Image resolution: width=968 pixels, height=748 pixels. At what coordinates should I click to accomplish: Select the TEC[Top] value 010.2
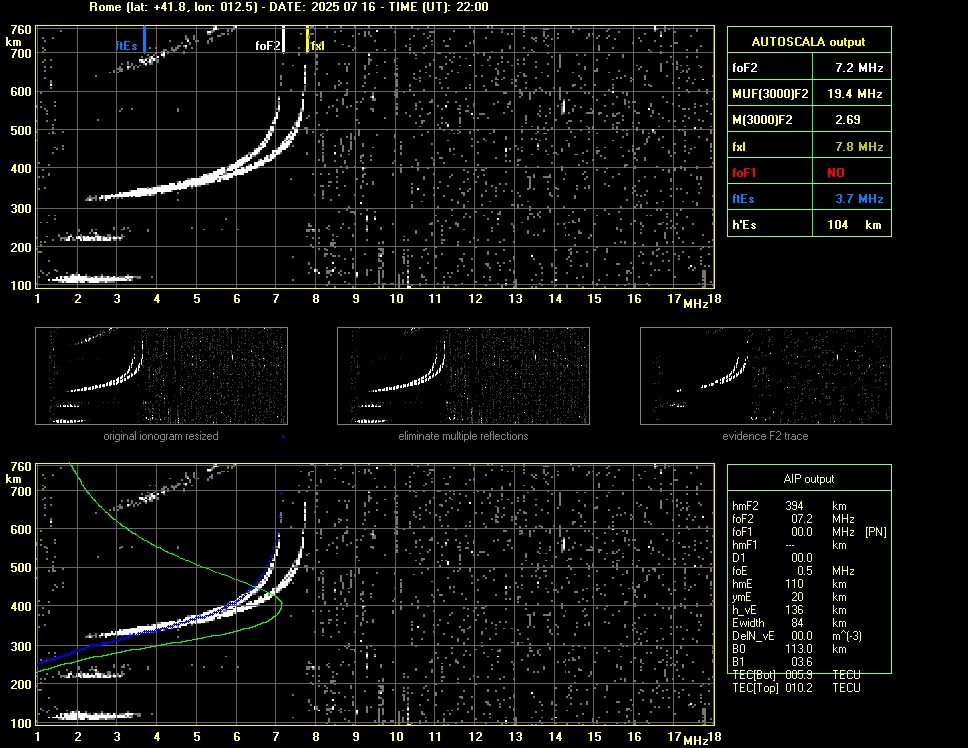click(799, 688)
